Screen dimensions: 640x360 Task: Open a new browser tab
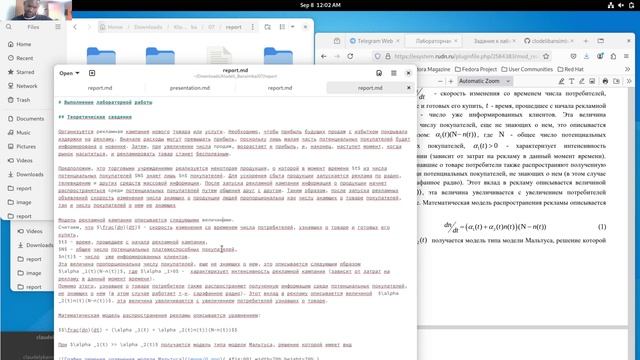pyautogui.click(x=586, y=41)
